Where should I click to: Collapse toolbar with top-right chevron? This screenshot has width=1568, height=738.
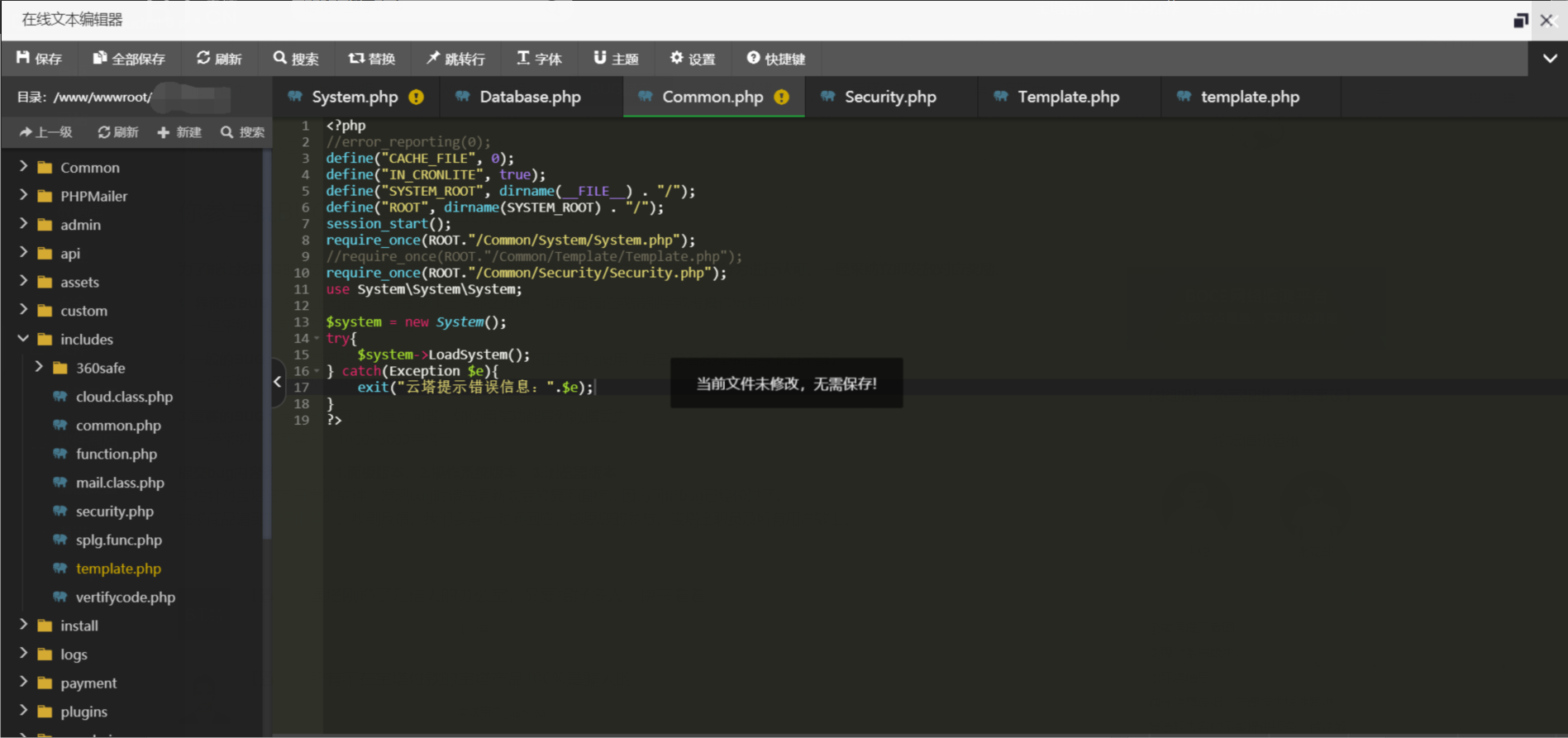tap(1550, 59)
